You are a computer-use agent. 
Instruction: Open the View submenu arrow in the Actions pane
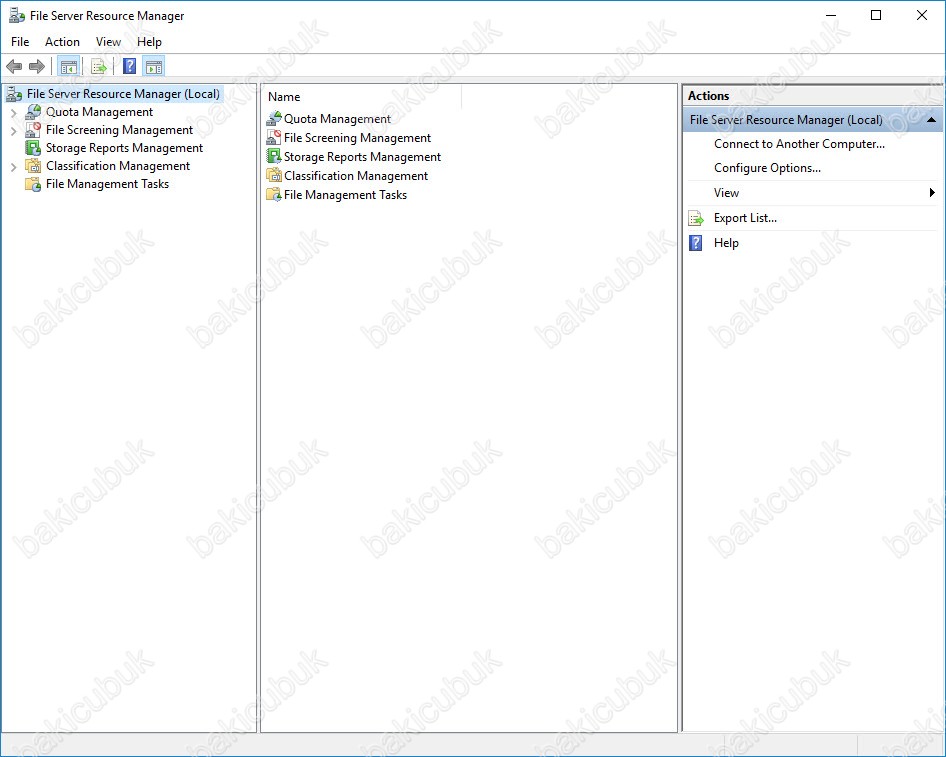coord(932,192)
